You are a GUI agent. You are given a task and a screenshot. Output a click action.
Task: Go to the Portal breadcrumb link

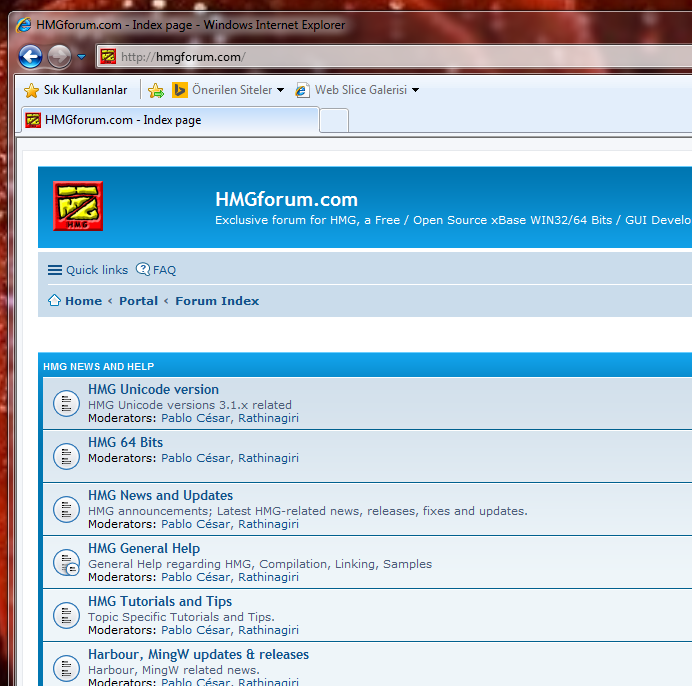[138, 301]
